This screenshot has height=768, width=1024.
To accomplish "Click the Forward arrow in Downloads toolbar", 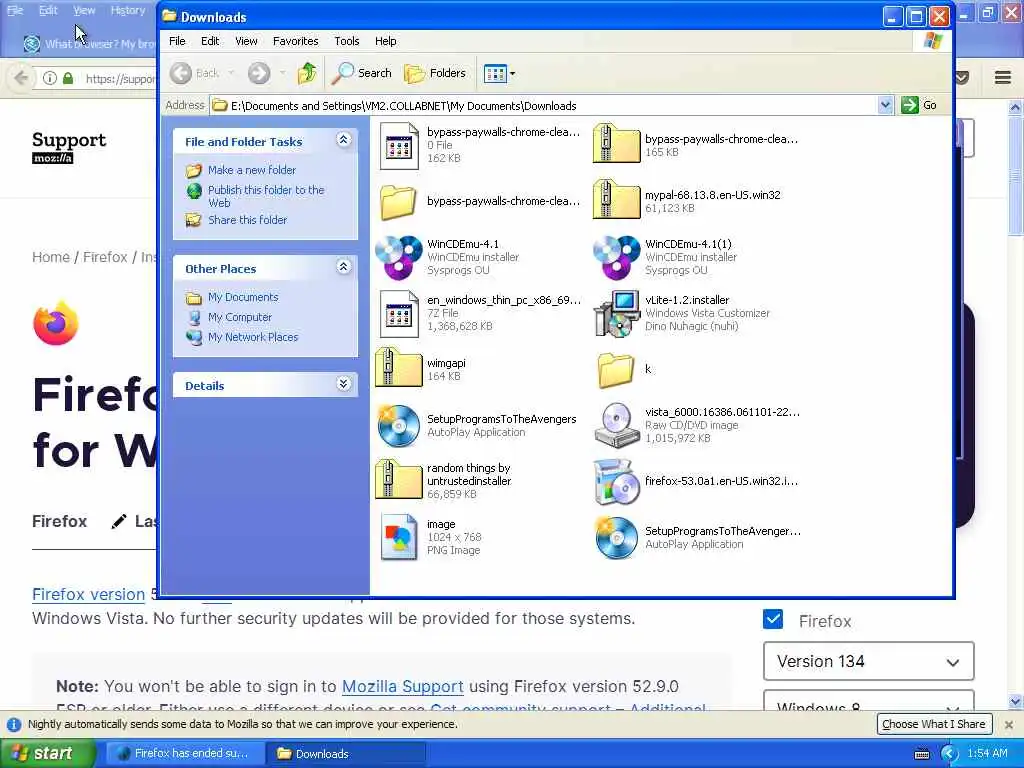I will point(259,73).
